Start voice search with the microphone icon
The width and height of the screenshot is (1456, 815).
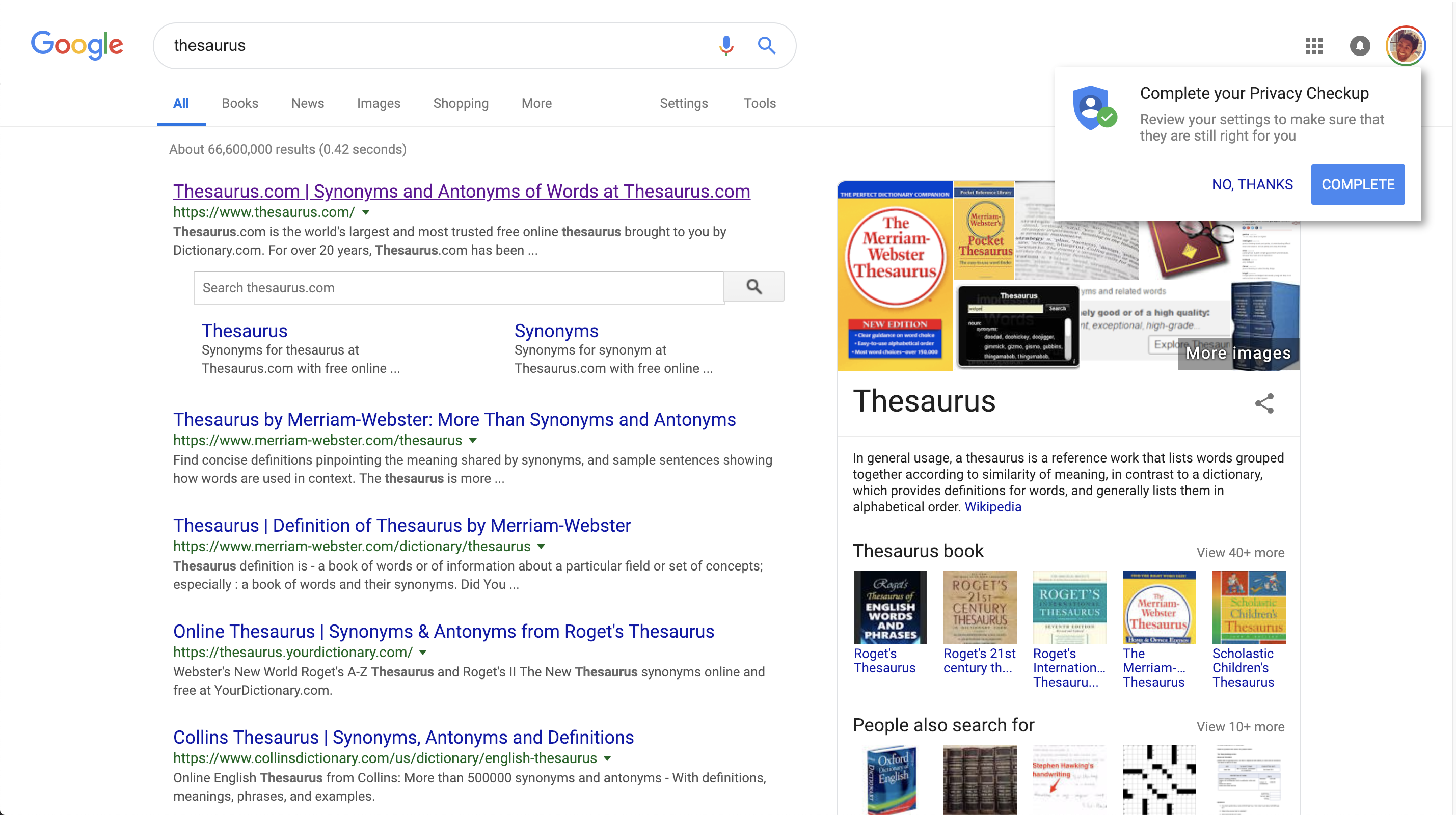(x=726, y=45)
